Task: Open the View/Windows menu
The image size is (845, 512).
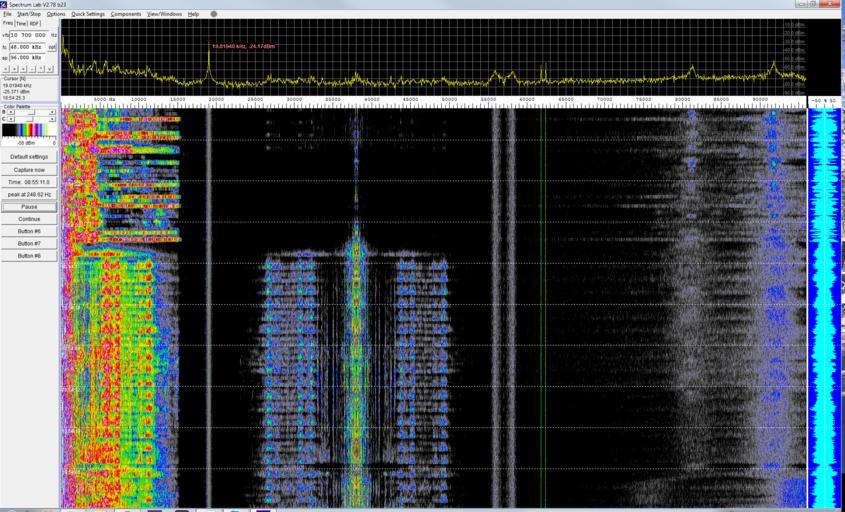Action: (164, 14)
